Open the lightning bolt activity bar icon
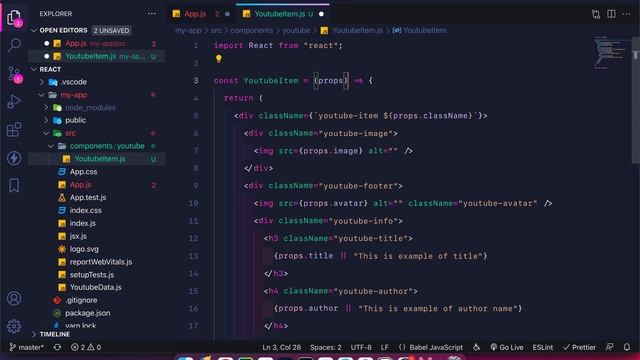Screen dimensions: 640x360 14,158
